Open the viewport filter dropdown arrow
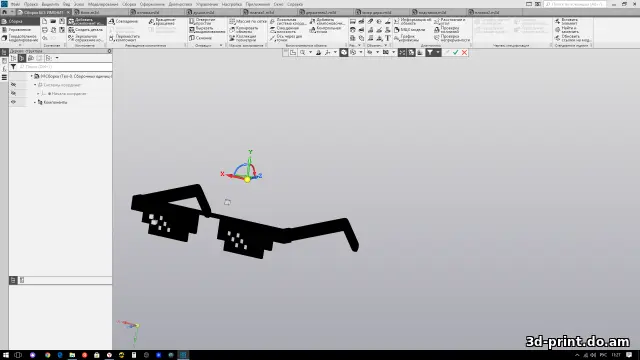The image size is (640, 360). click(438, 53)
